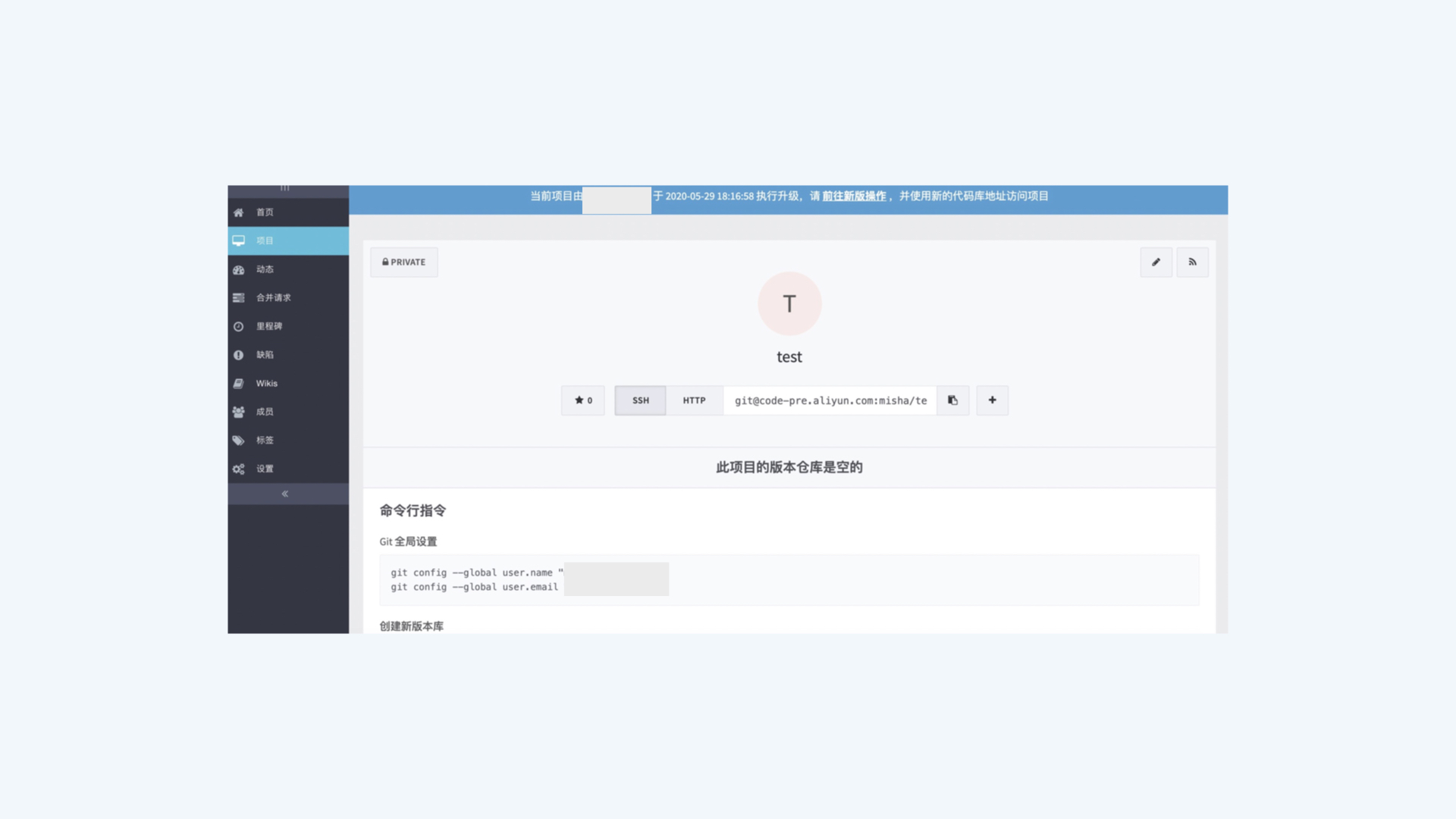This screenshot has width=1456, height=819.
Task: Open the Wikis book icon
Action: 239,384
